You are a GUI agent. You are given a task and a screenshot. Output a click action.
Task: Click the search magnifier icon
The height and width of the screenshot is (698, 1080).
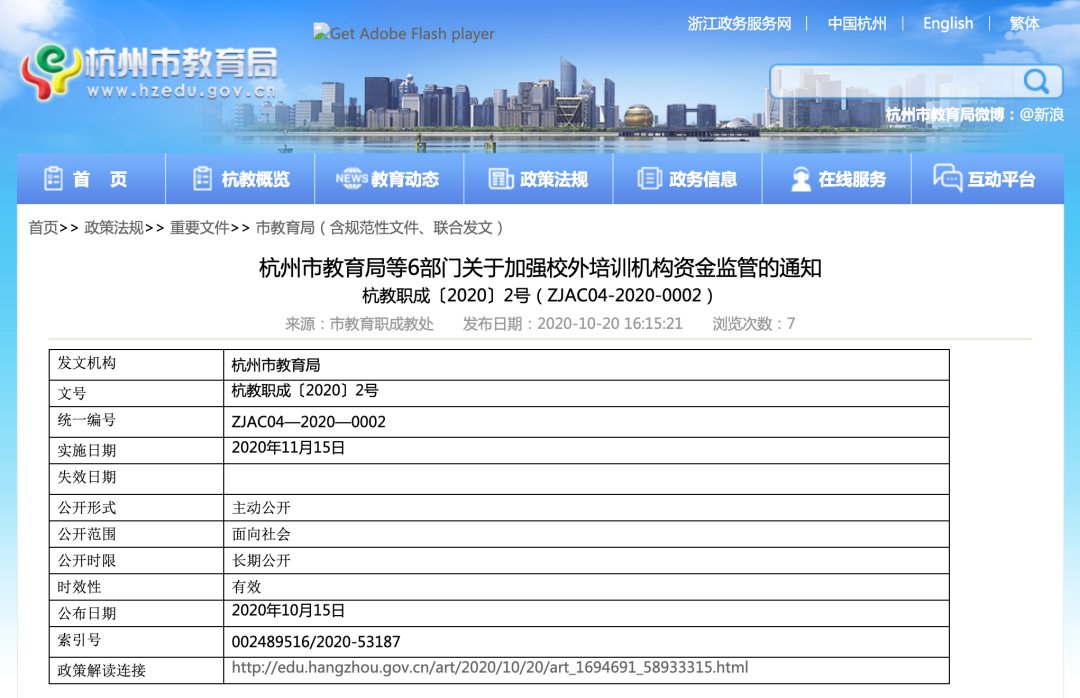(1036, 81)
